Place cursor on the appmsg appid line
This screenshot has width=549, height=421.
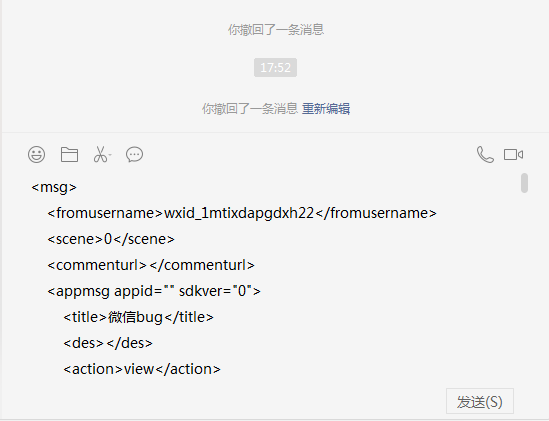click(154, 291)
